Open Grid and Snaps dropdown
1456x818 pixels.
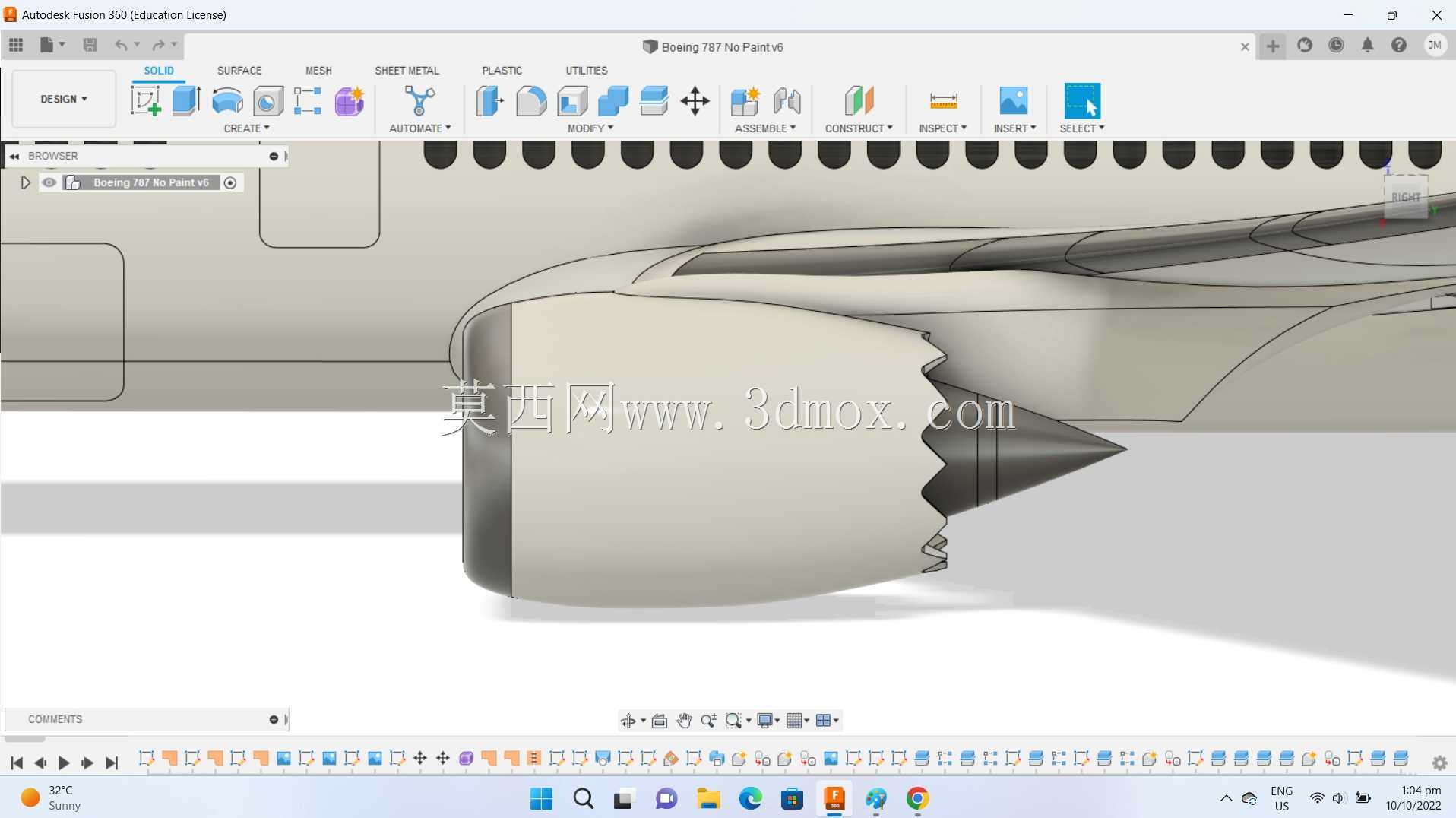point(797,720)
